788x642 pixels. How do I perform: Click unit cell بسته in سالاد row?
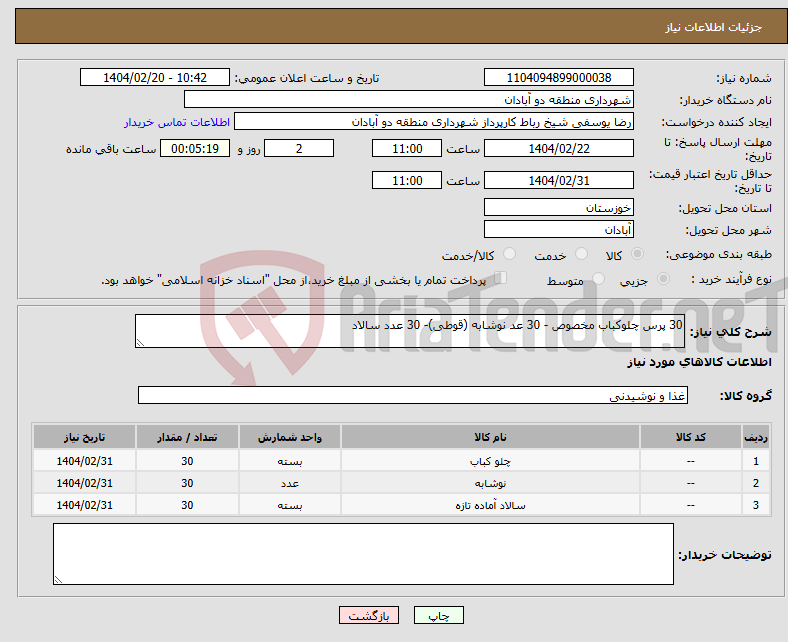[290, 505]
